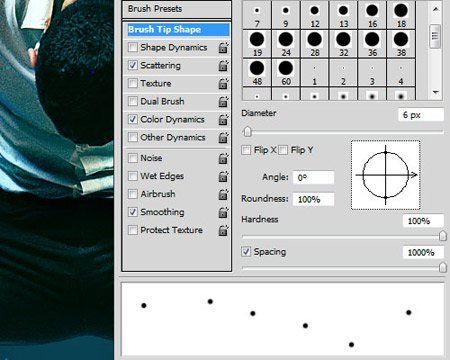Click brush preset list scroll up arrow
Image resolution: width=450 pixels, height=360 pixels.
435,9
